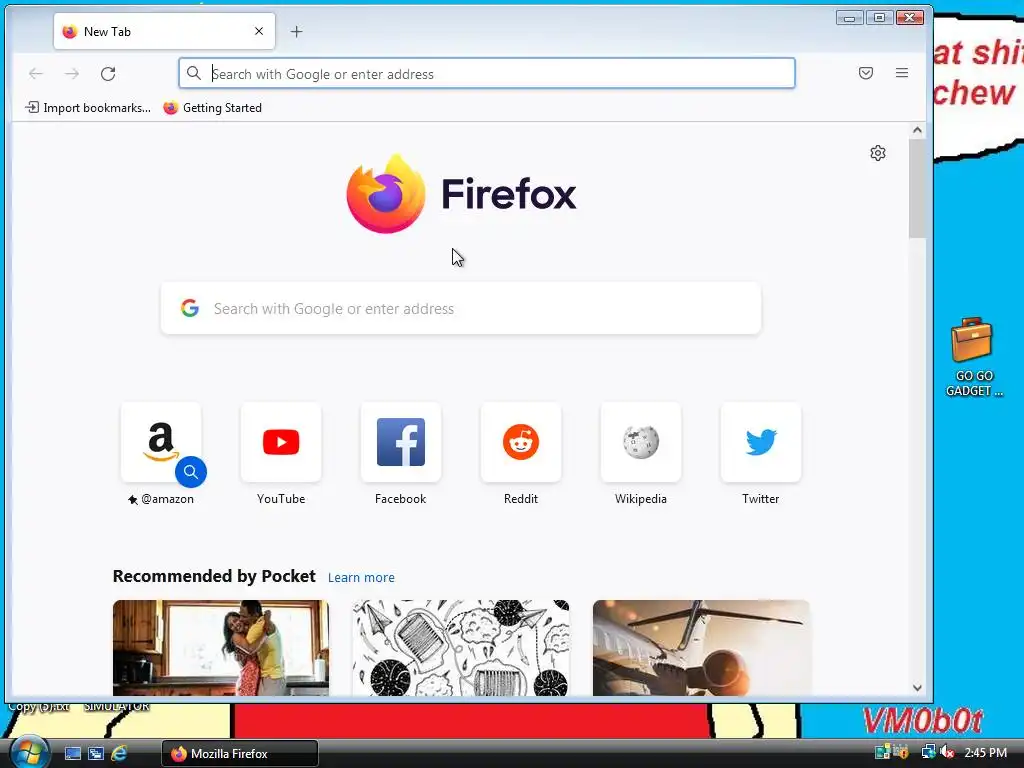Open the Facebook top site tile
Viewport: 1024px width, 768px height.
click(400, 442)
